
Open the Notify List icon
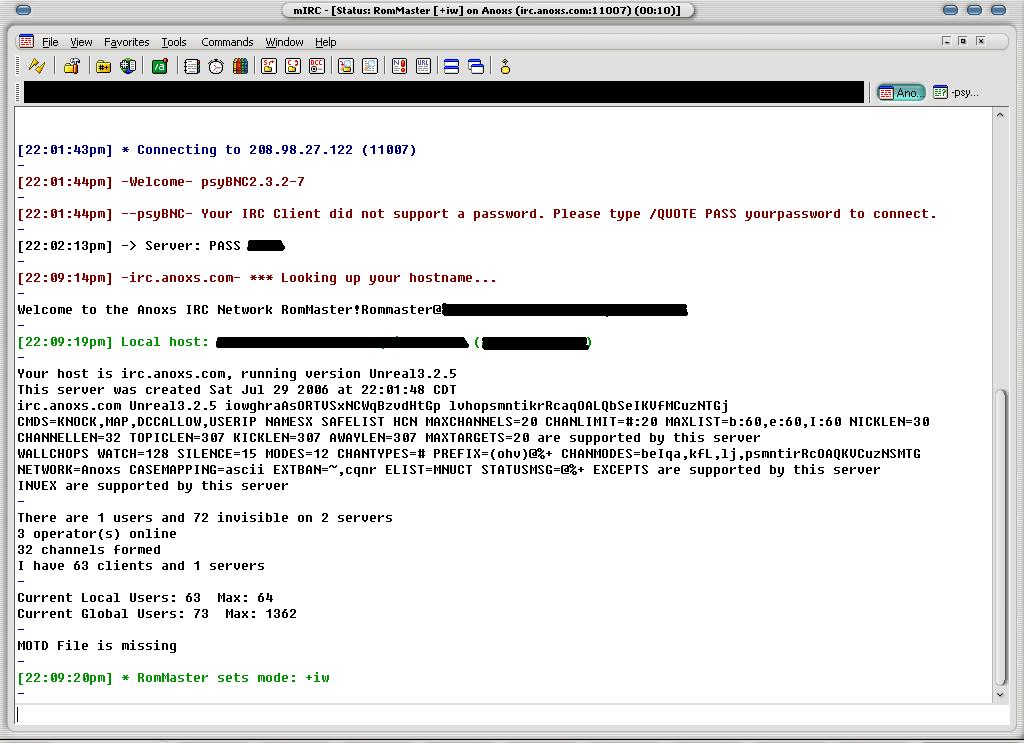point(399,66)
